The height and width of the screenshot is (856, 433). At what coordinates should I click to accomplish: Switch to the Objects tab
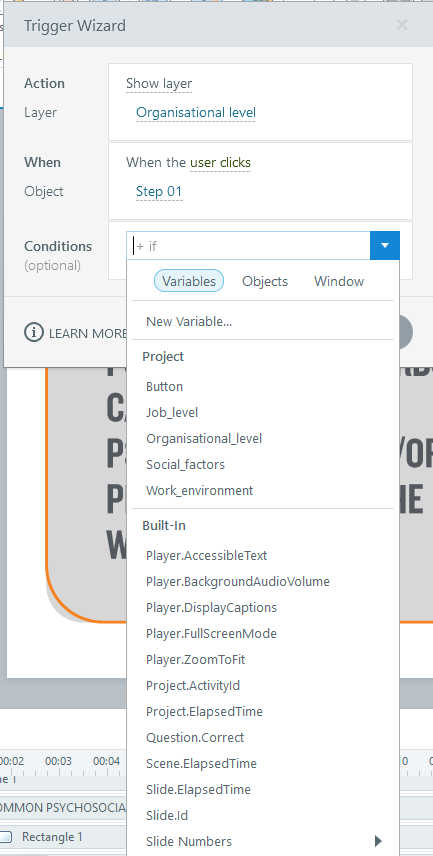click(x=265, y=281)
